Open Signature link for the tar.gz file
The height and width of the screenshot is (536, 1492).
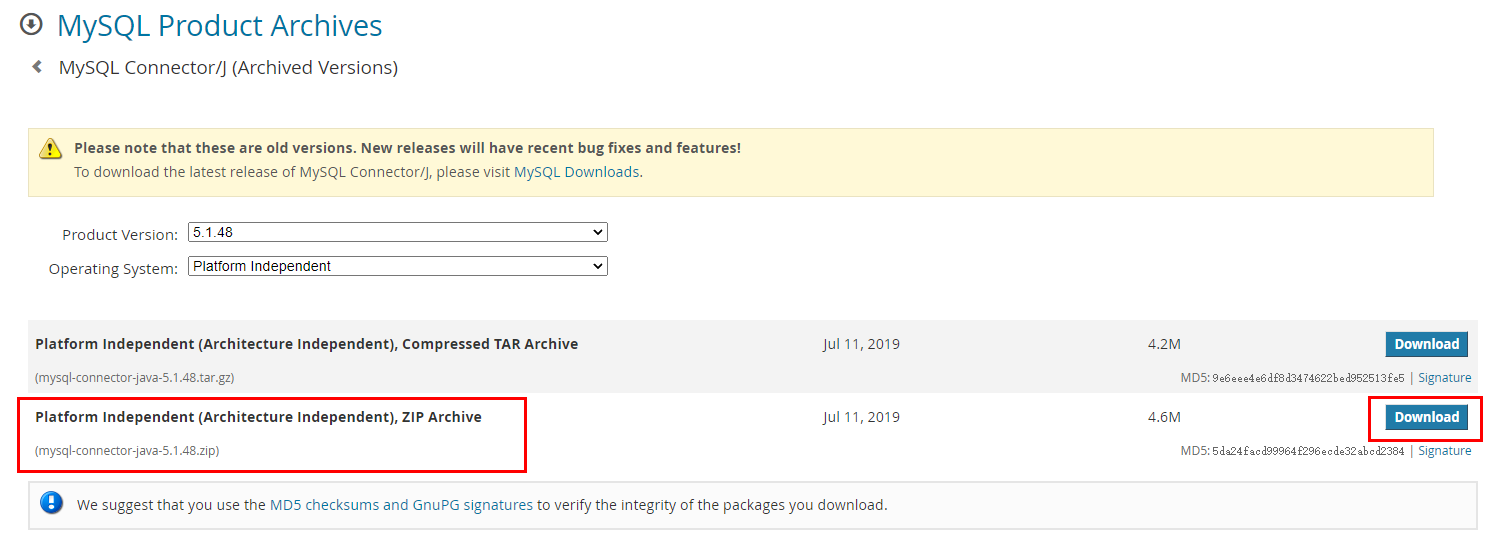coord(1445,378)
